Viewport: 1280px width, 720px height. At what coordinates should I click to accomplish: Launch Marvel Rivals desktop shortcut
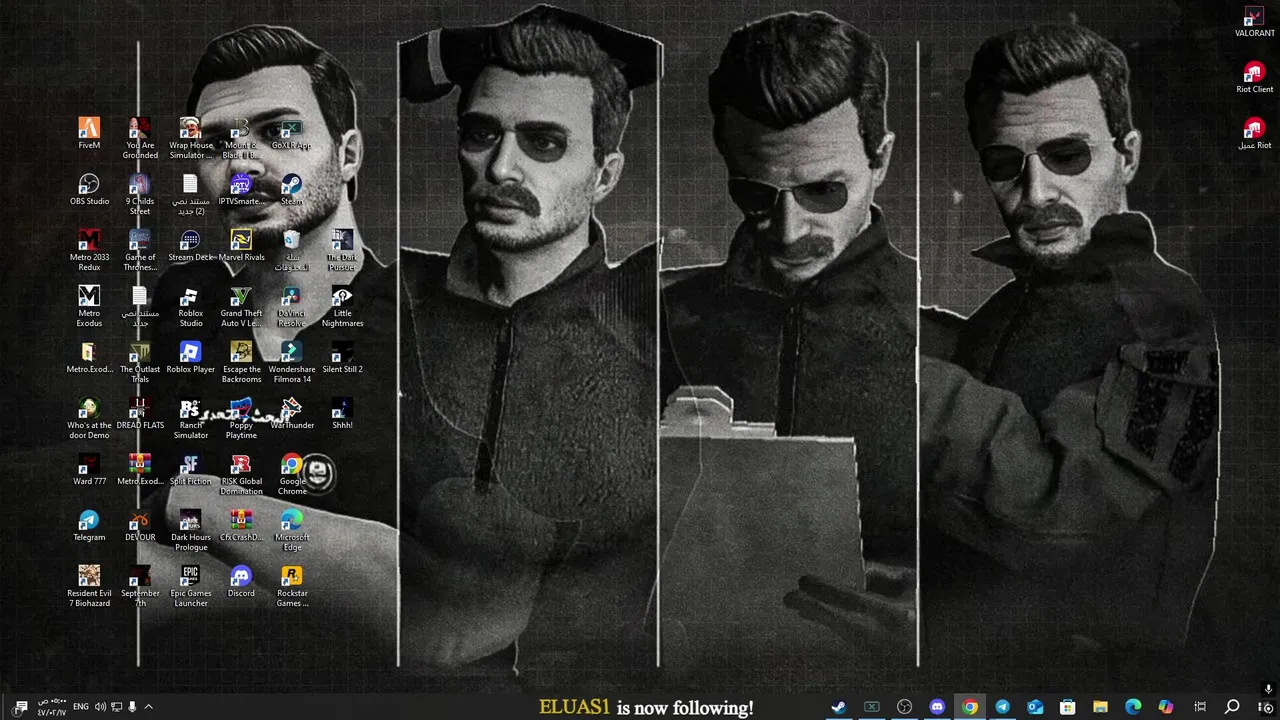(x=241, y=246)
